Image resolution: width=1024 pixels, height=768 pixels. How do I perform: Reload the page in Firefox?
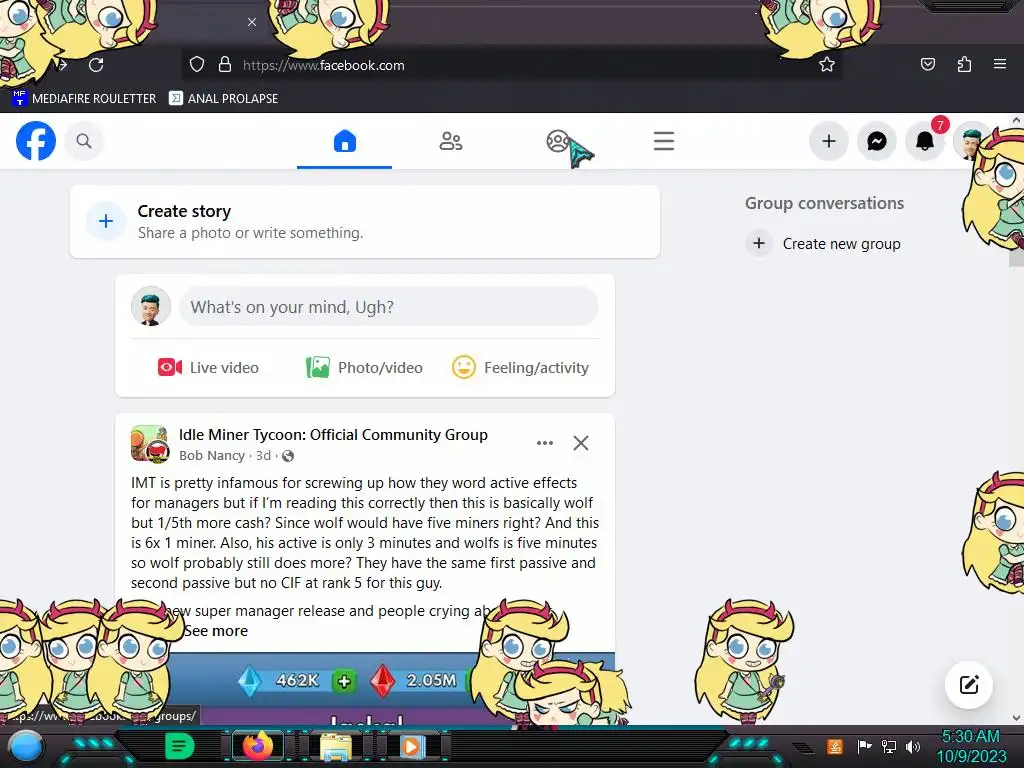(x=96, y=65)
